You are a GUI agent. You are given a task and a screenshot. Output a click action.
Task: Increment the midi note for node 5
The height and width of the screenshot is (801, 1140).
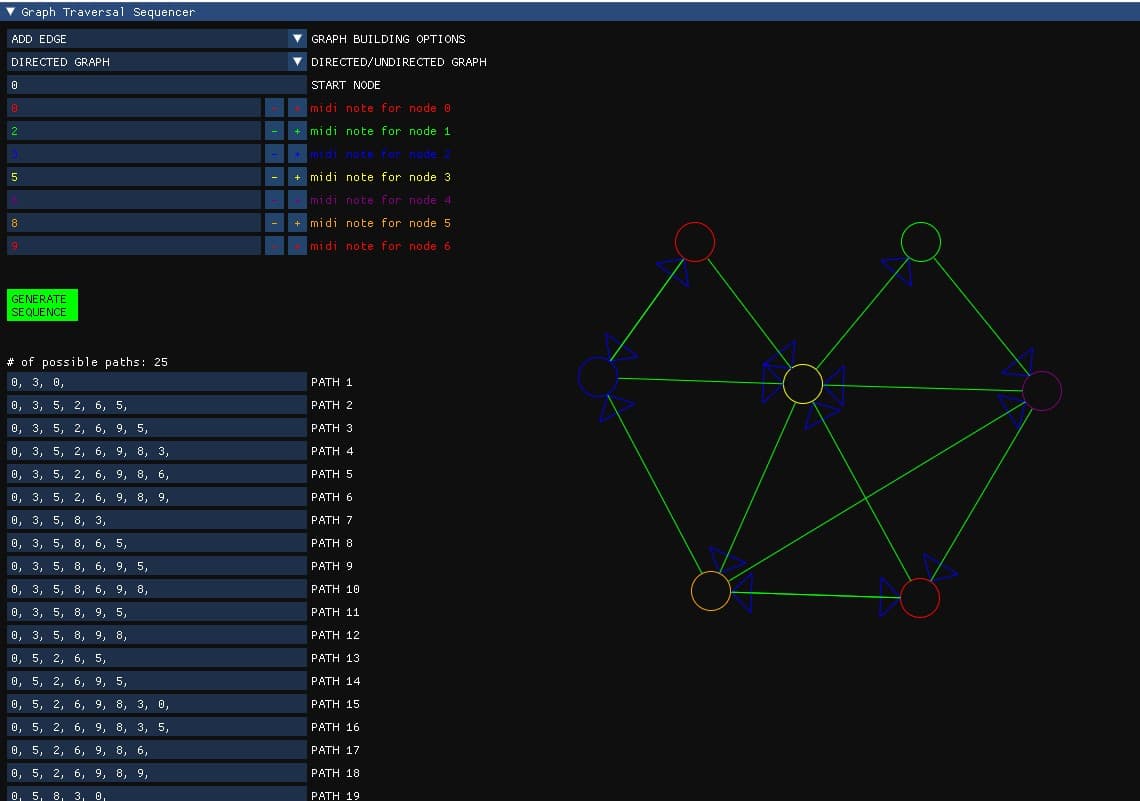tap(296, 222)
